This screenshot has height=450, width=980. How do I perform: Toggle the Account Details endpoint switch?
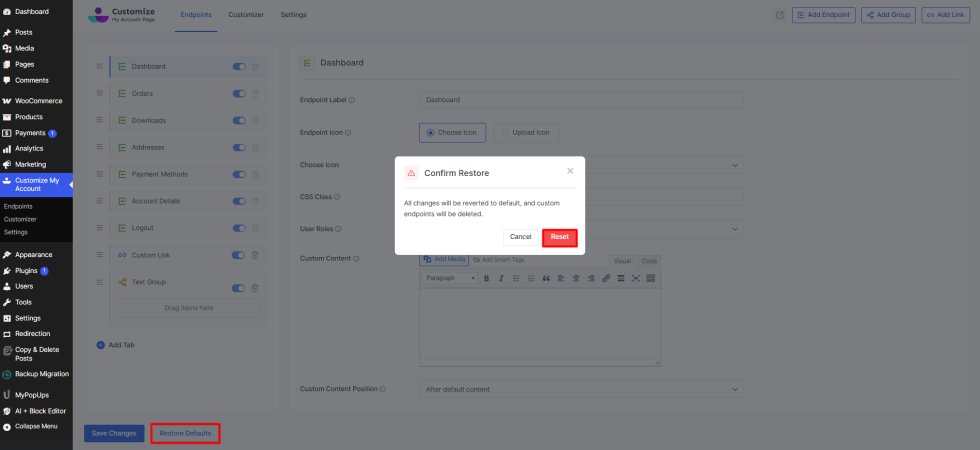[x=239, y=201]
